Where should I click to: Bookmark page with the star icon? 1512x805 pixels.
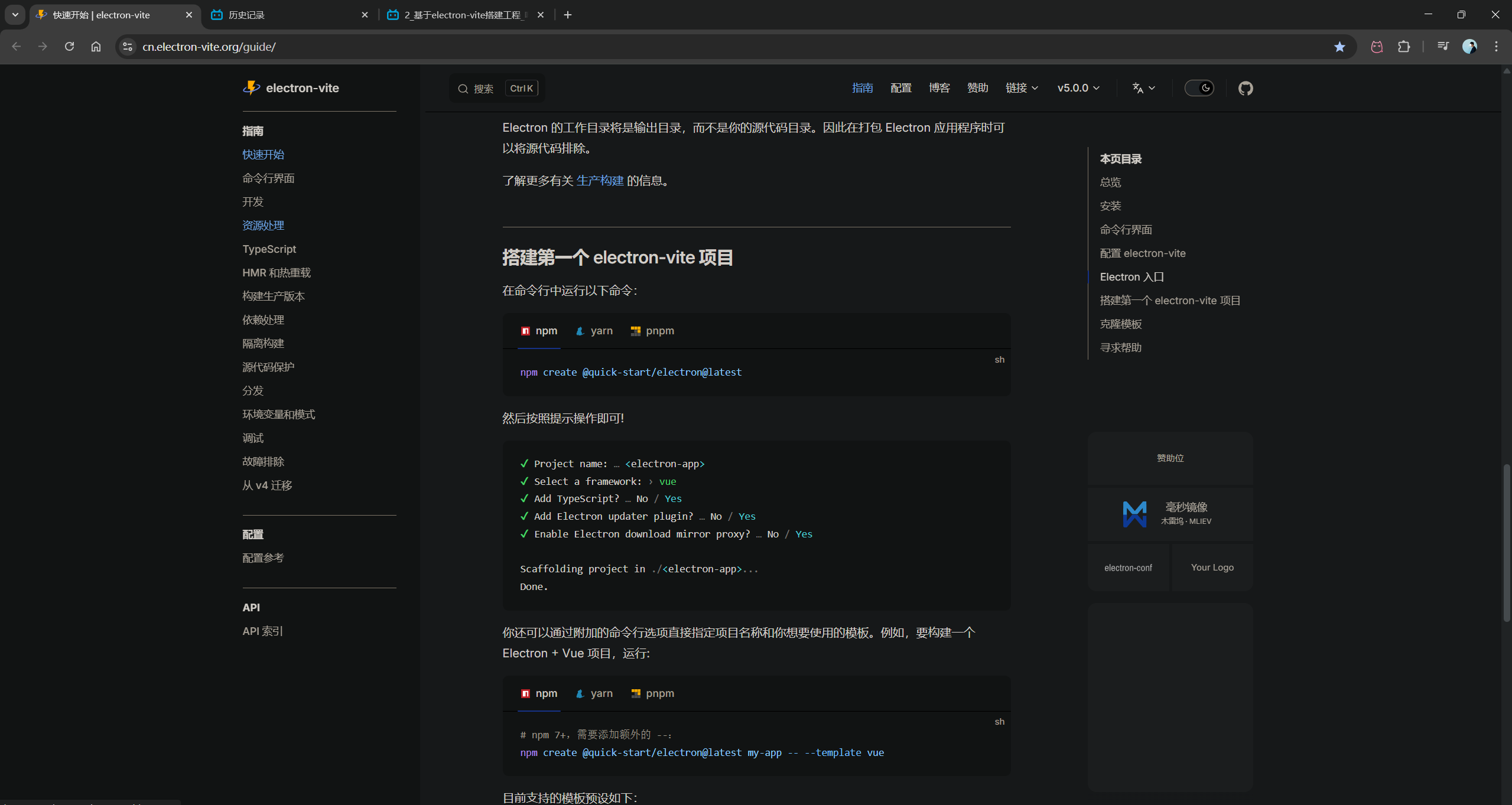(x=1339, y=47)
